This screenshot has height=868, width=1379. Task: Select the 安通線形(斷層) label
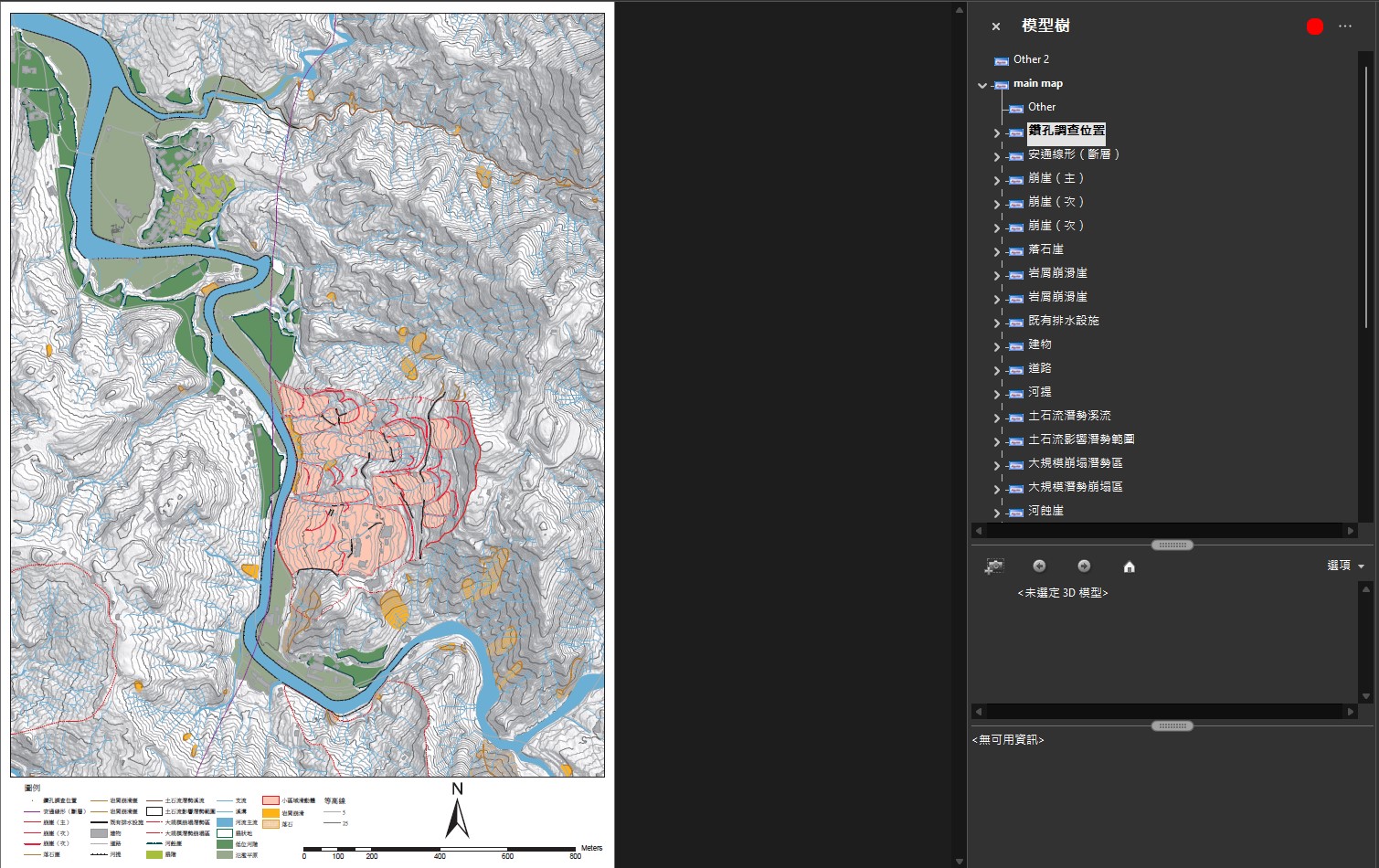[1074, 154]
